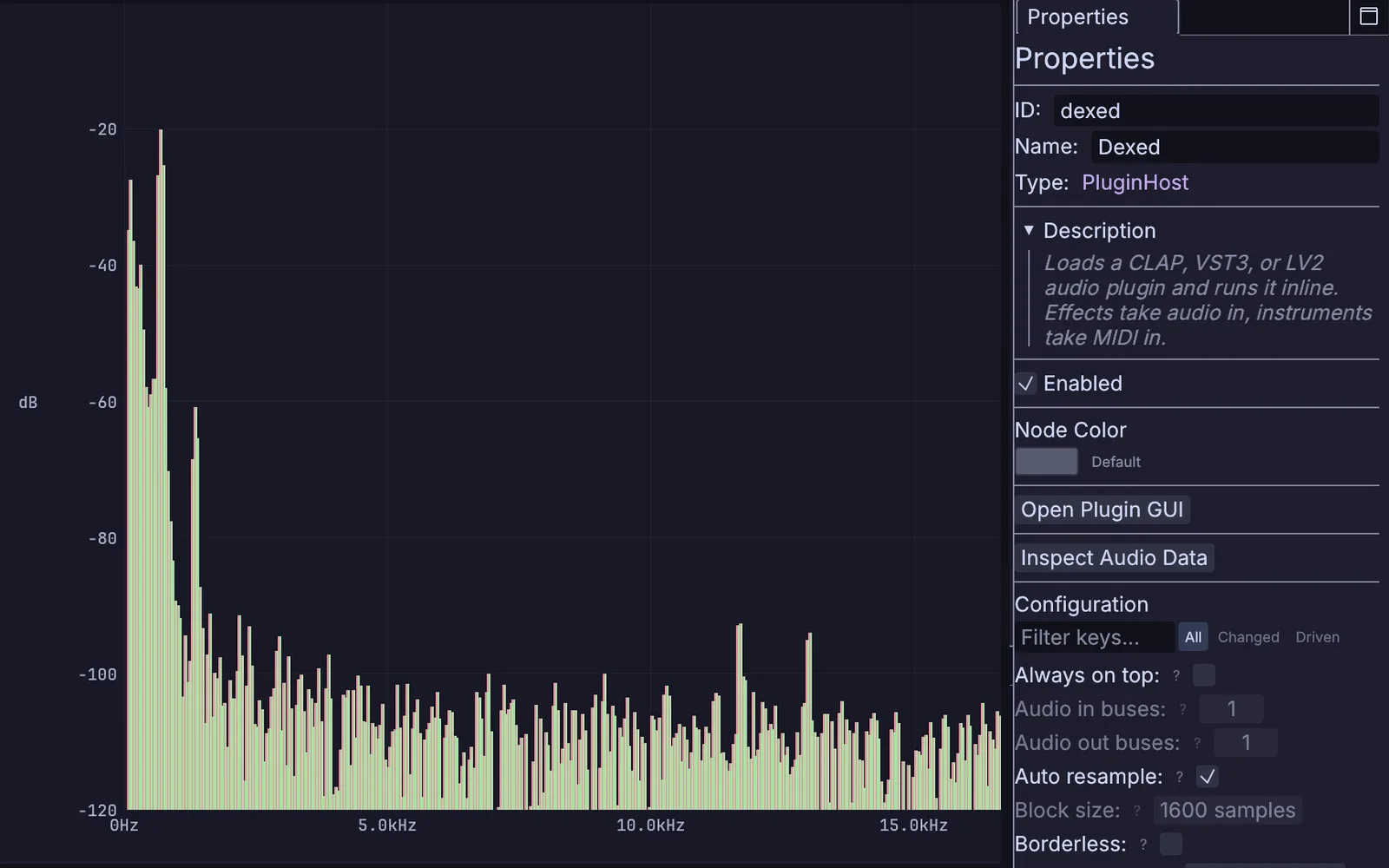Image resolution: width=1389 pixels, height=868 pixels.
Task: Enable Always on top checkbox
Action: (x=1204, y=675)
